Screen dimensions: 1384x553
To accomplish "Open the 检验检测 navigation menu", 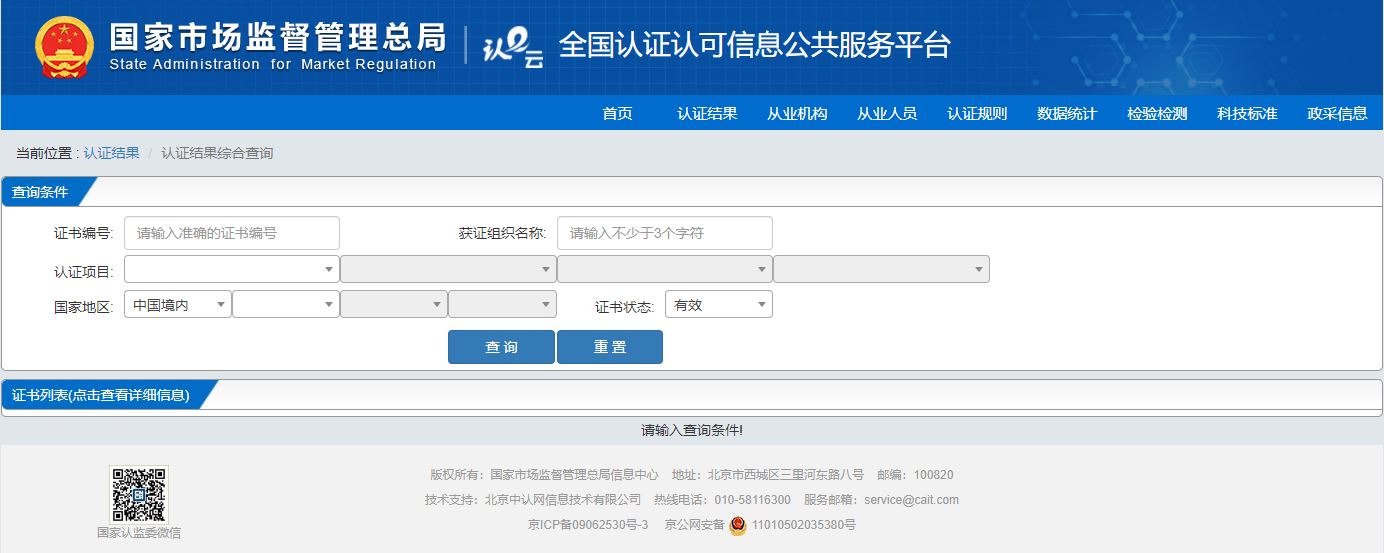I will click(x=1157, y=113).
